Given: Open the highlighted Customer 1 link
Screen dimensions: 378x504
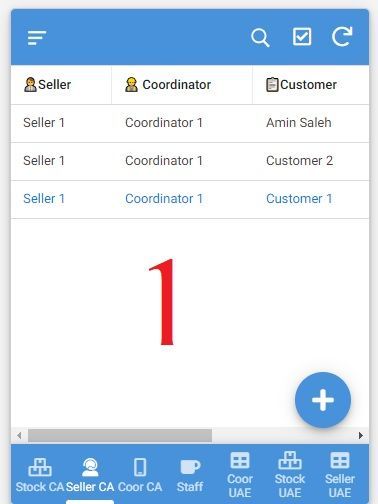Looking at the screenshot, I should [x=299, y=199].
